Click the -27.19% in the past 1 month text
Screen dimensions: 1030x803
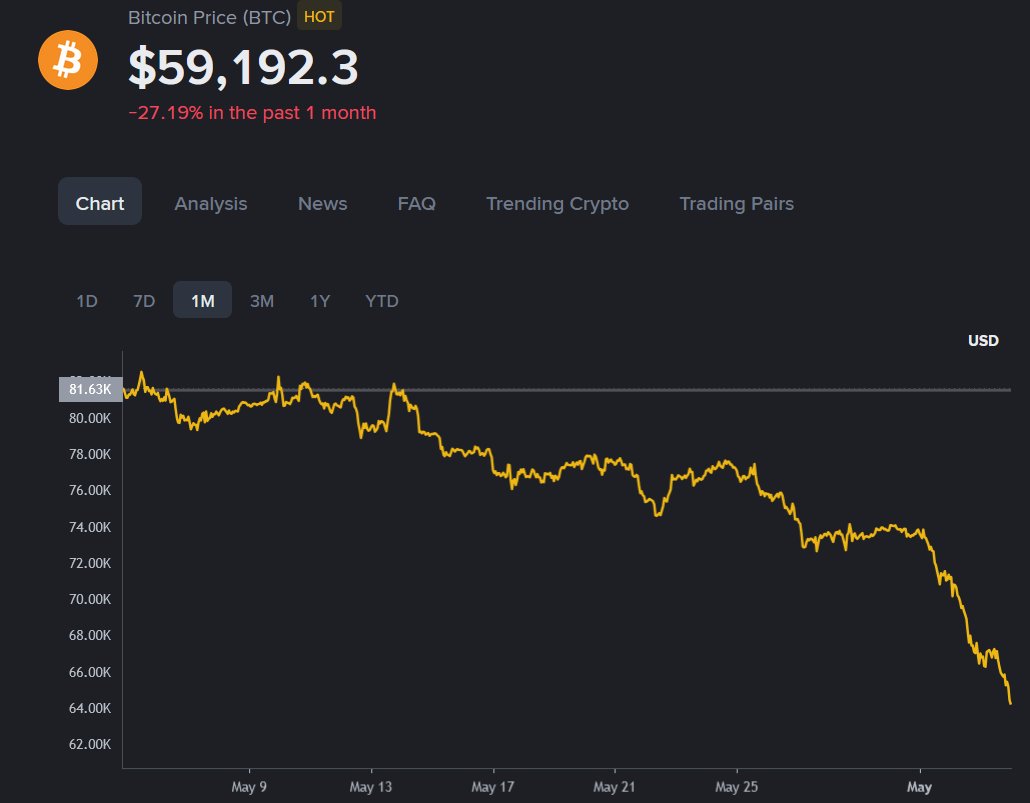(252, 112)
